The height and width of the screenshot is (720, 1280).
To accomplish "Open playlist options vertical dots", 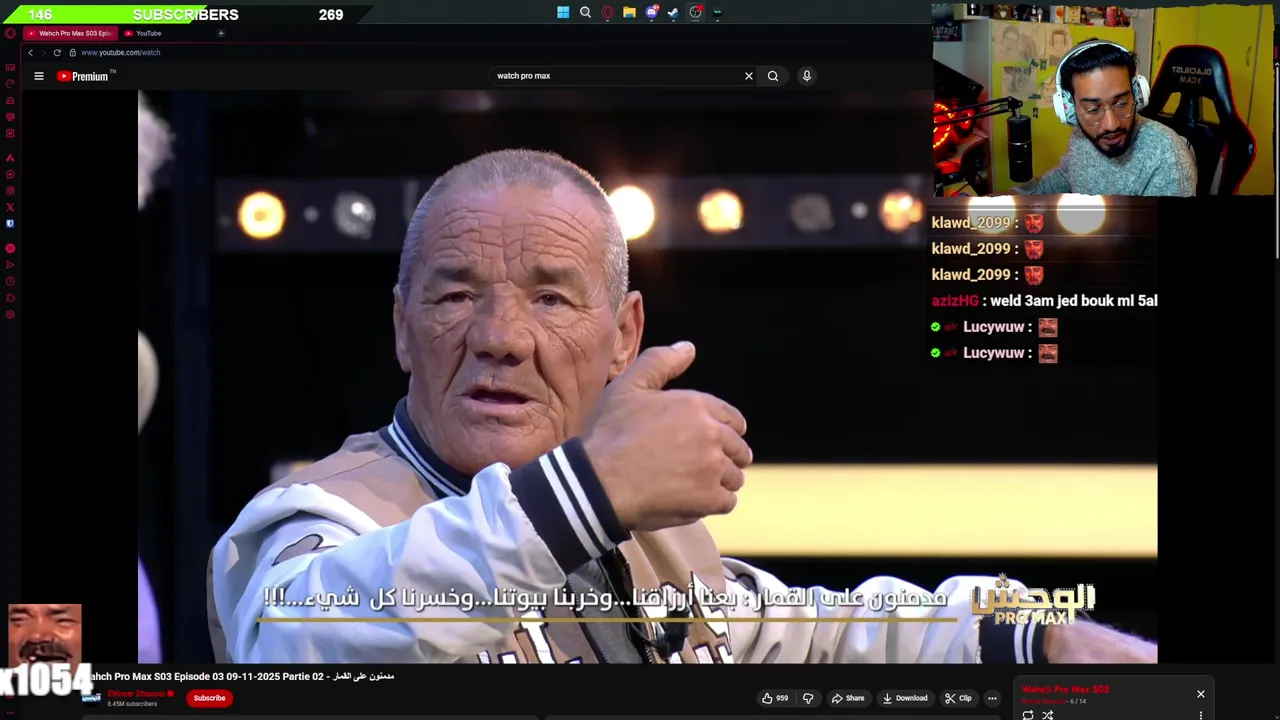I will (1201, 715).
